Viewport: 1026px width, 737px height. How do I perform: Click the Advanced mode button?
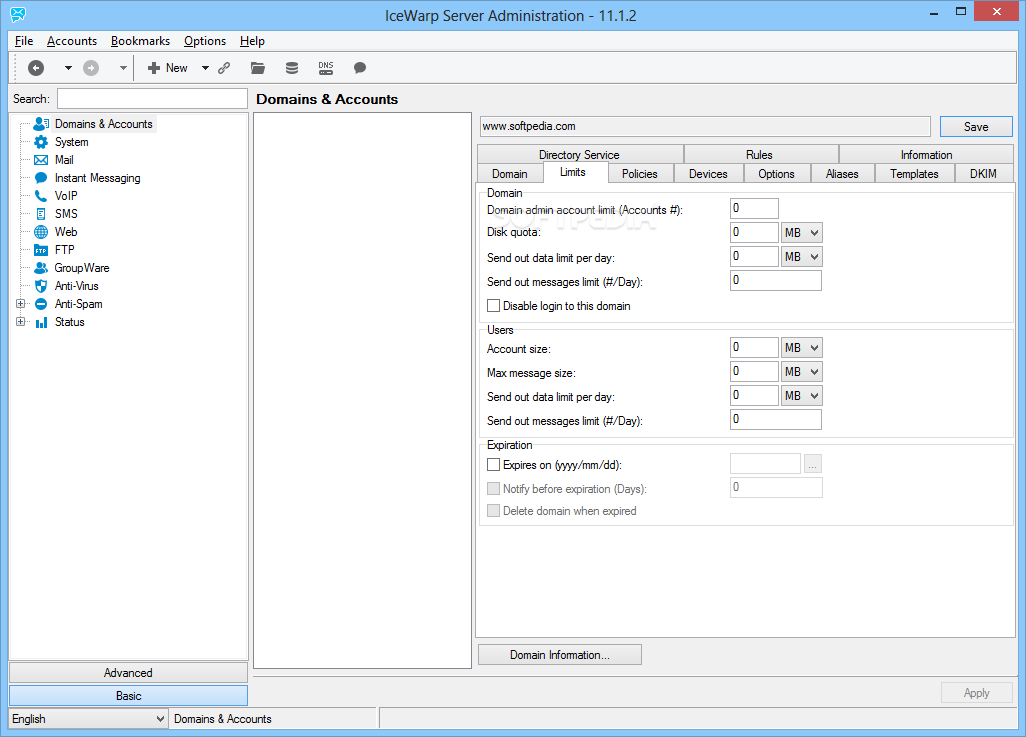pos(128,672)
